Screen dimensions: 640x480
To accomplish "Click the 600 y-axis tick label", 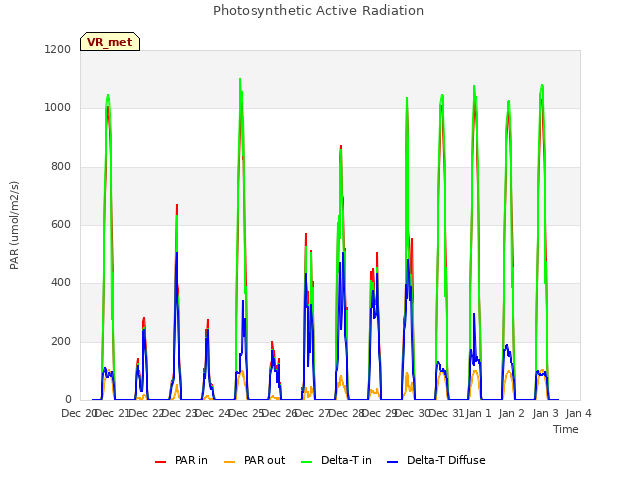I will (61, 224).
